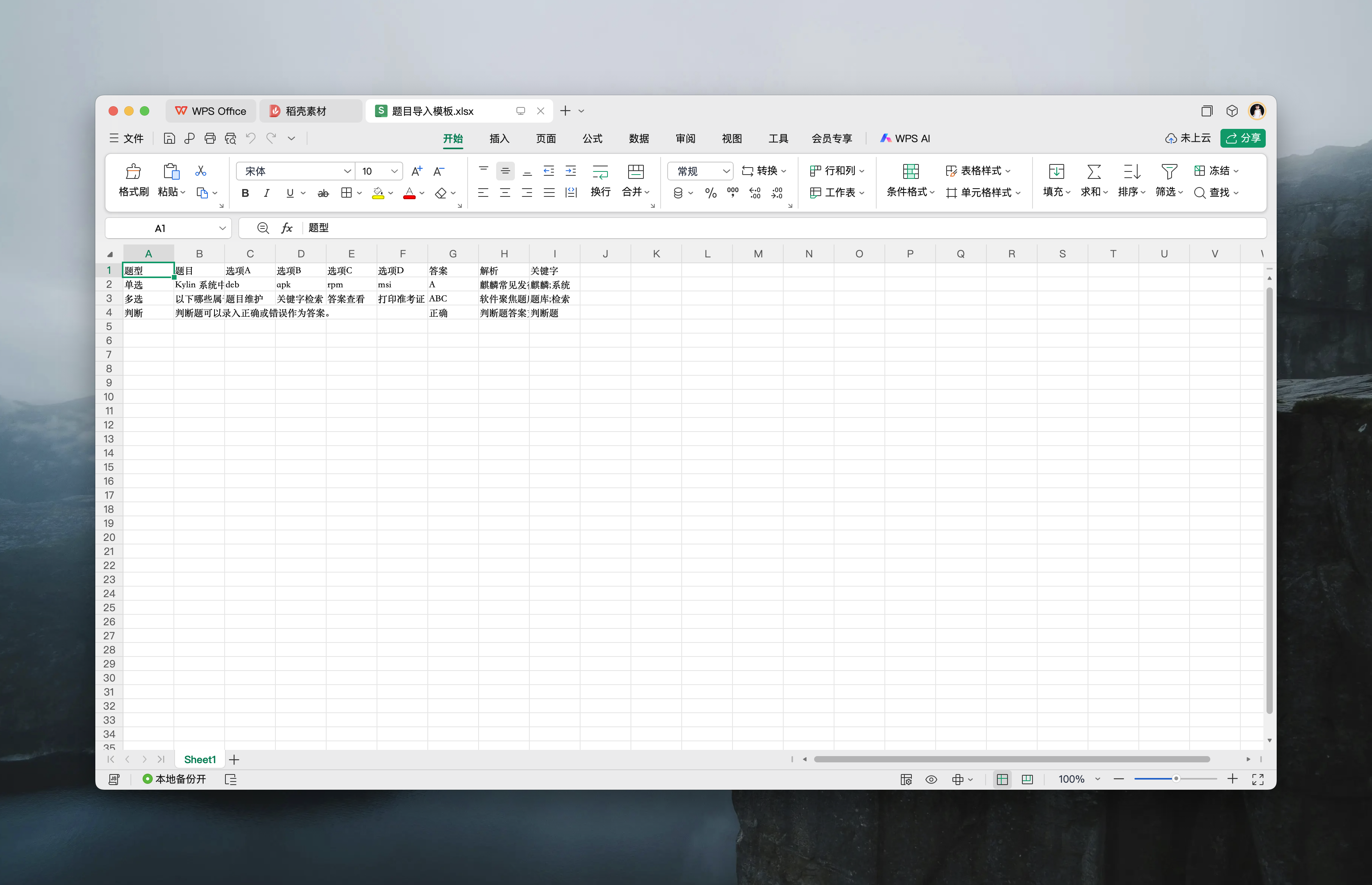Image resolution: width=1372 pixels, height=885 pixels.
Task: Click the Merge cells (合并) icon
Action: [636, 171]
